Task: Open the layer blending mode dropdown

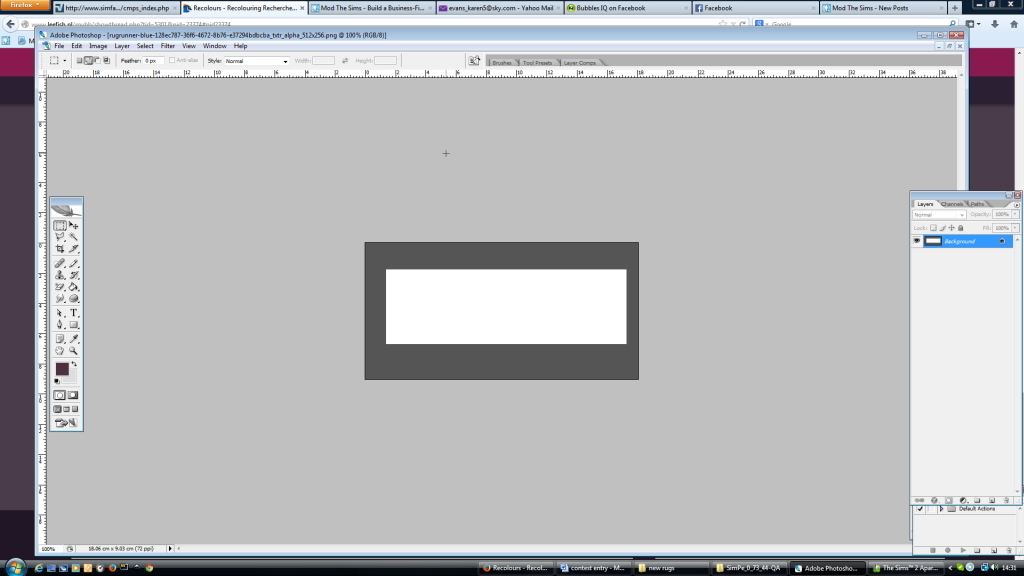Action: 939,214
